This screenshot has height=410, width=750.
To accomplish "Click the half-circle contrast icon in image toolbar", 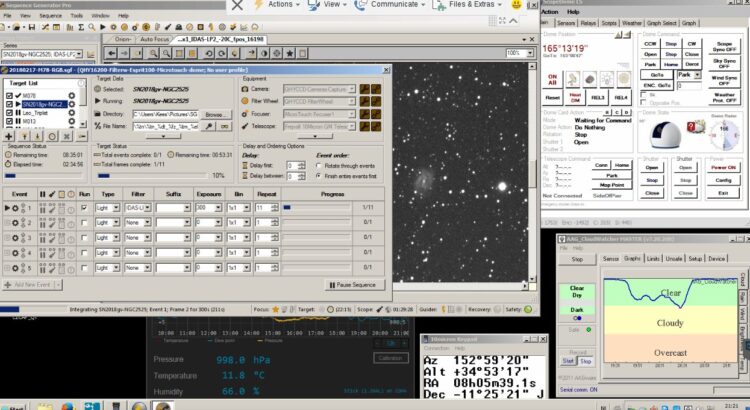I will click(264, 54).
